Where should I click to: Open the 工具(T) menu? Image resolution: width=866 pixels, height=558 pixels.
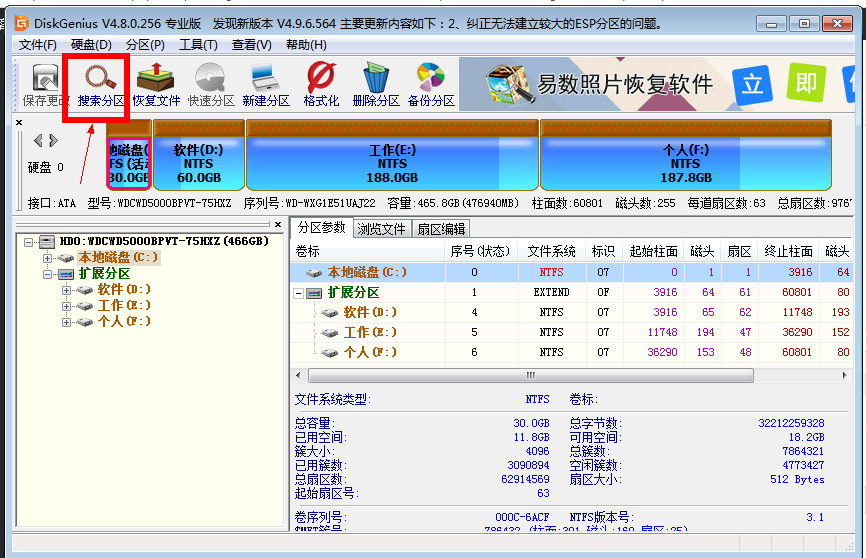click(198, 45)
